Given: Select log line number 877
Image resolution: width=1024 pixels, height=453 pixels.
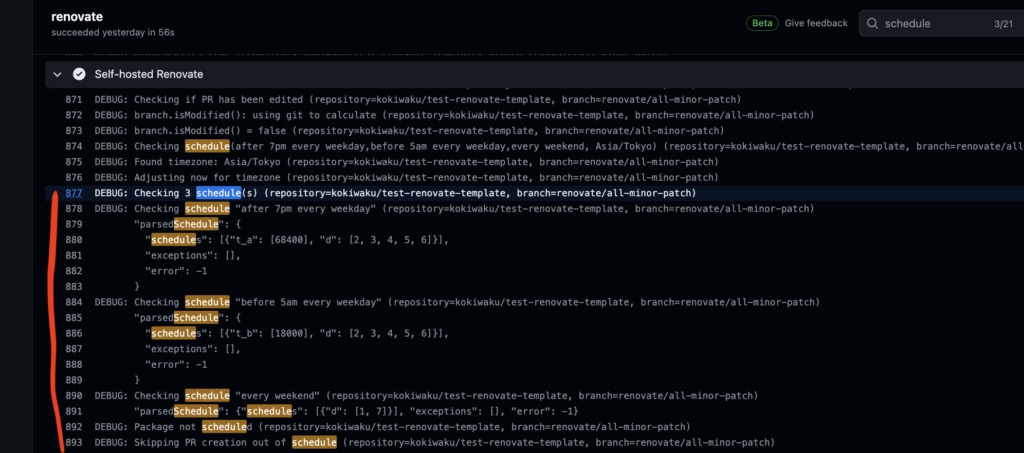Looking at the screenshot, I should (73, 193).
